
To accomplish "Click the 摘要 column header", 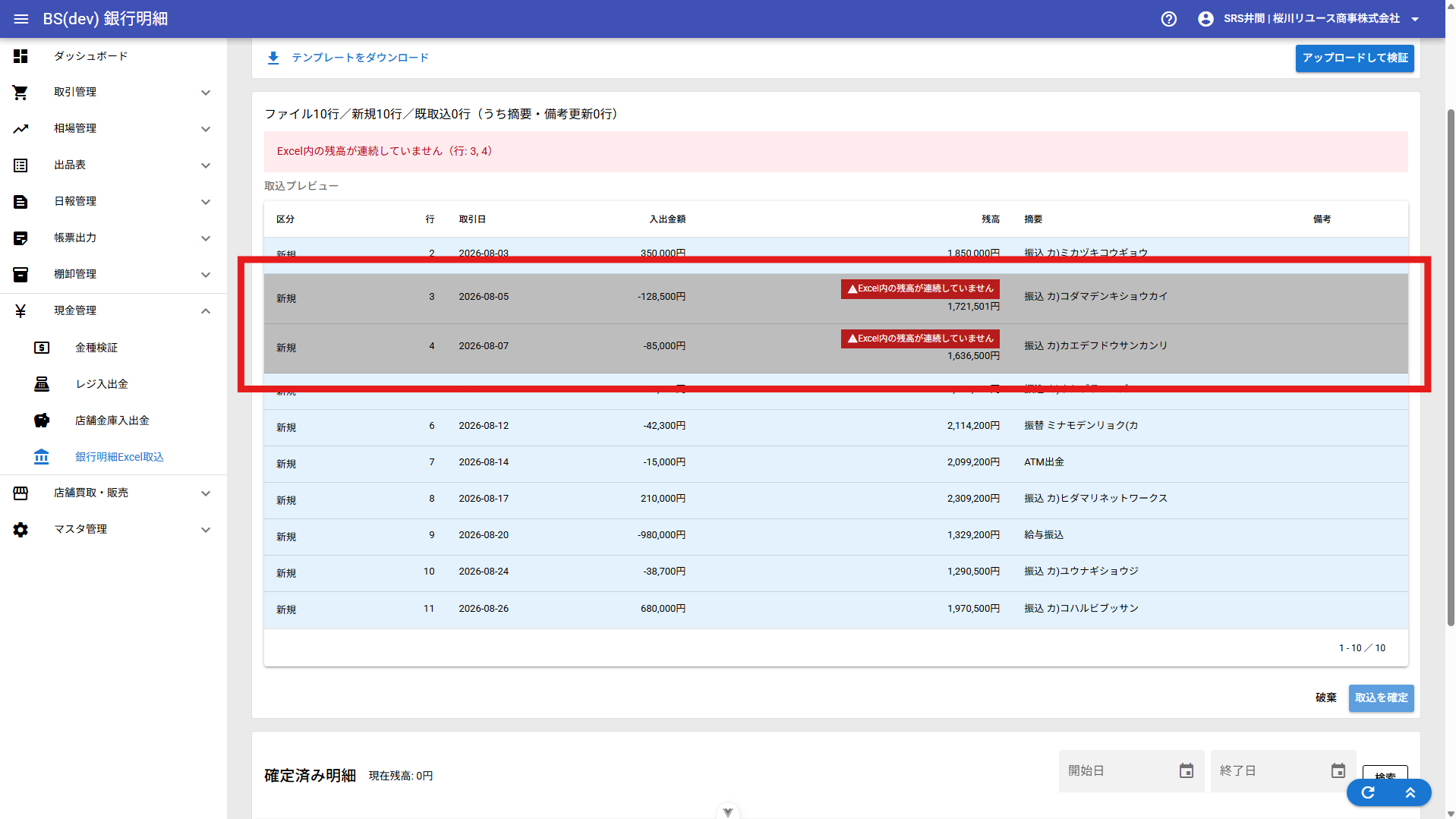I will 1033,219.
